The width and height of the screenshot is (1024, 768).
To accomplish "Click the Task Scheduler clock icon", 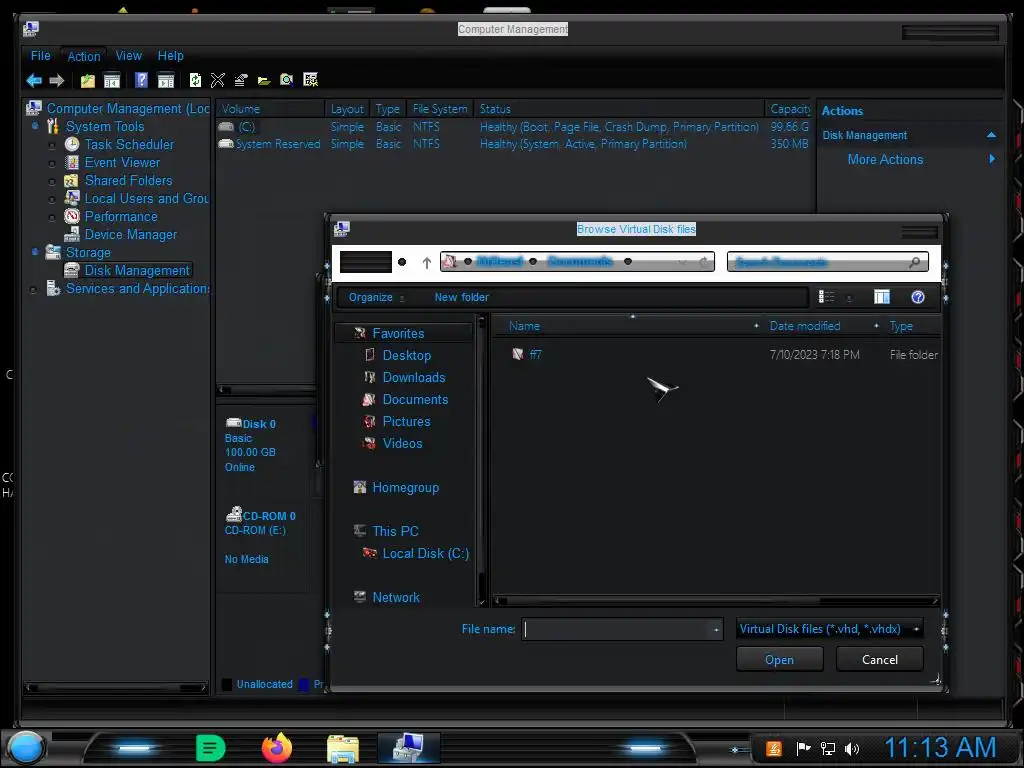I will (x=72, y=144).
